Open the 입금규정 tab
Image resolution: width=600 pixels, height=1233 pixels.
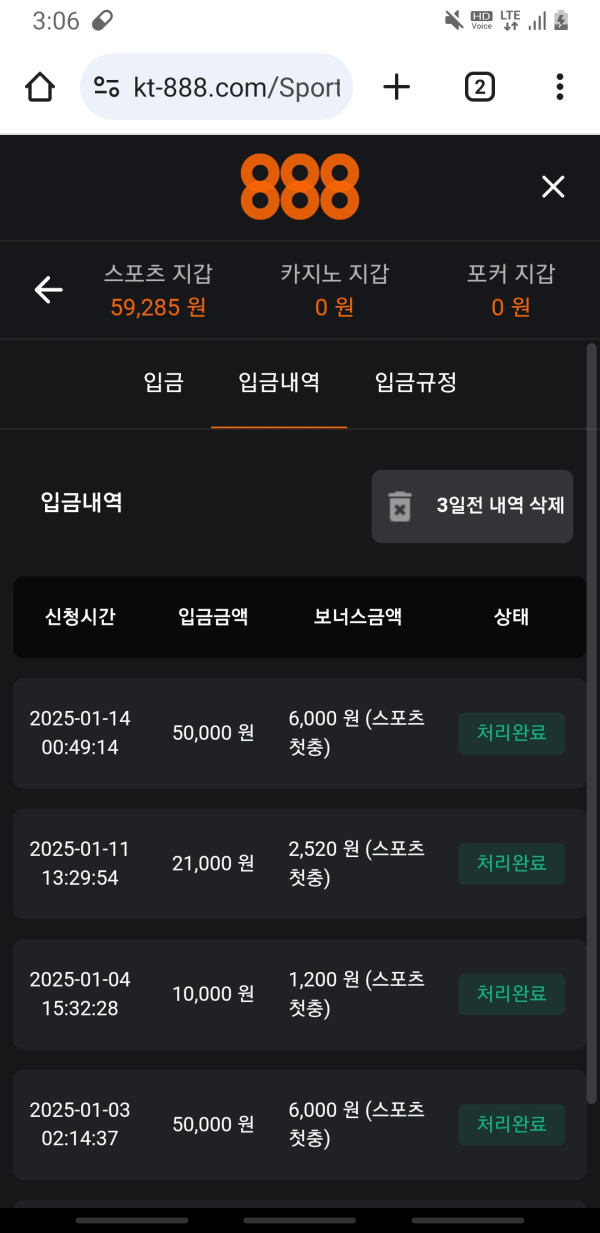pos(415,382)
